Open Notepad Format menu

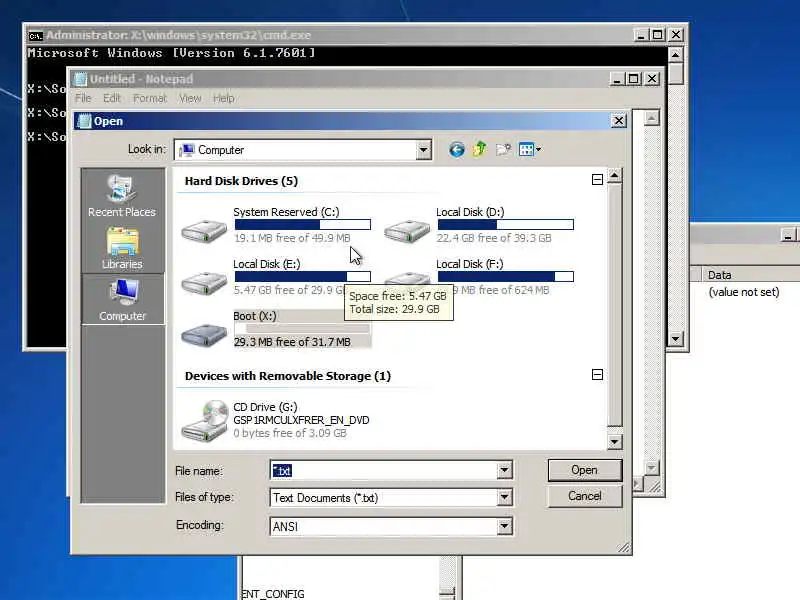point(149,98)
